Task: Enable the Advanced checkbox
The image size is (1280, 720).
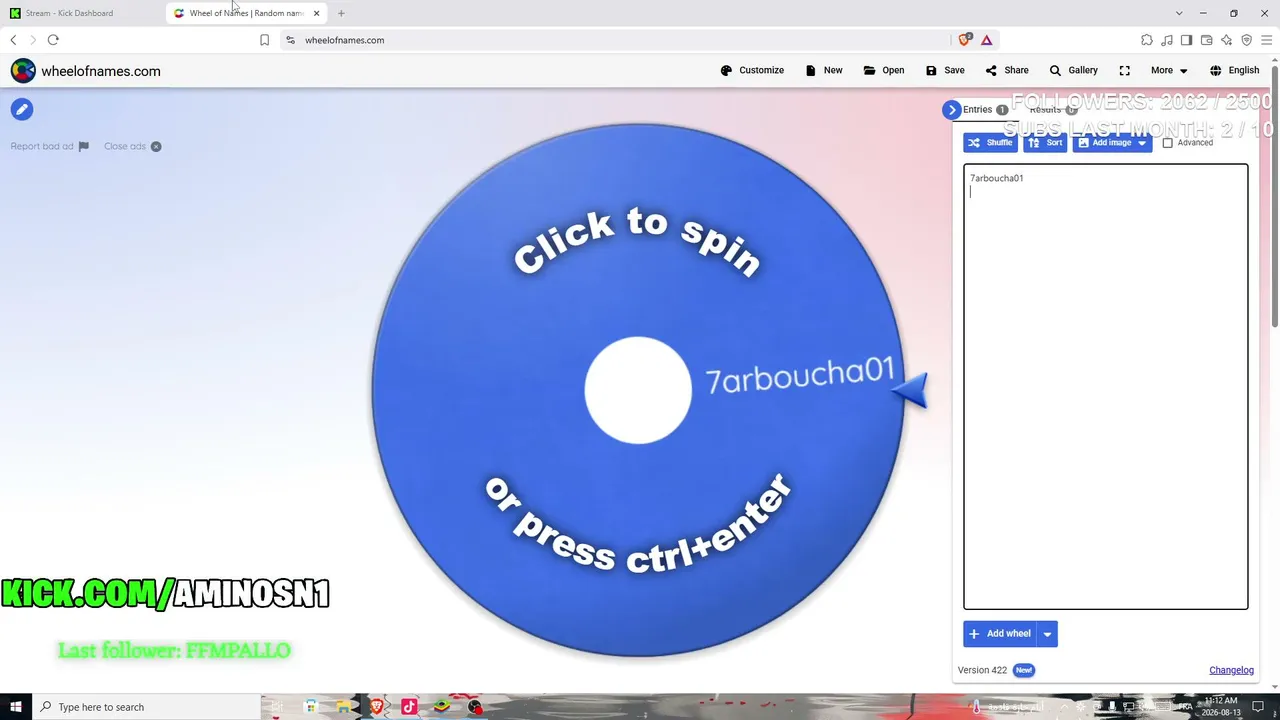Action: [x=1167, y=143]
